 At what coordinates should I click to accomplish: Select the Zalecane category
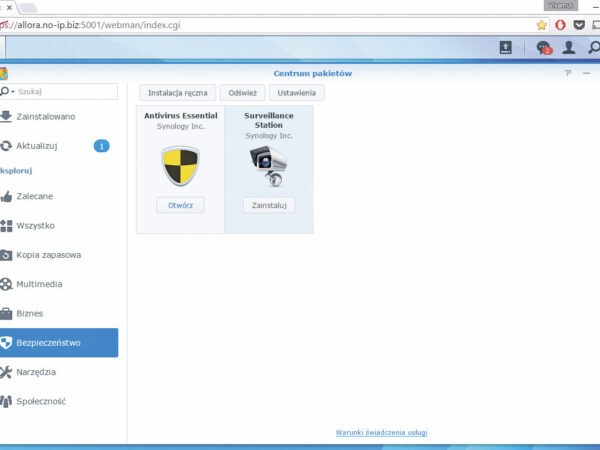pyautogui.click(x=36, y=196)
